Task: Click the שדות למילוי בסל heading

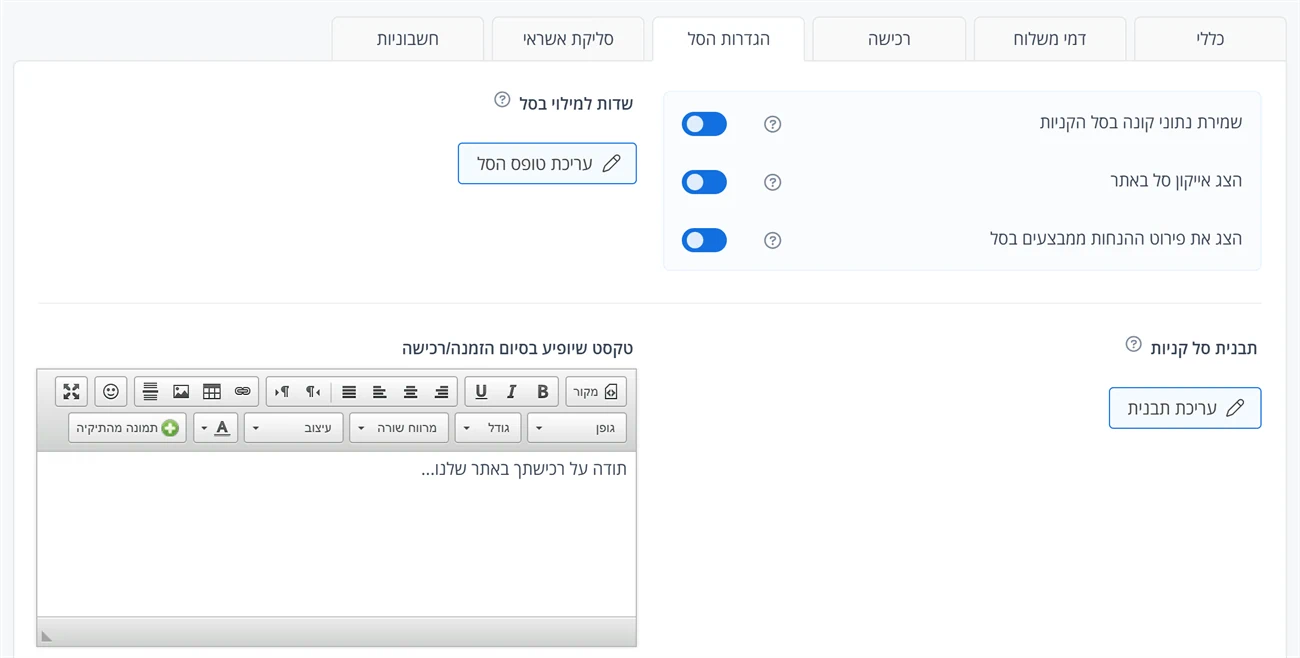Action: click(x=576, y=103)
